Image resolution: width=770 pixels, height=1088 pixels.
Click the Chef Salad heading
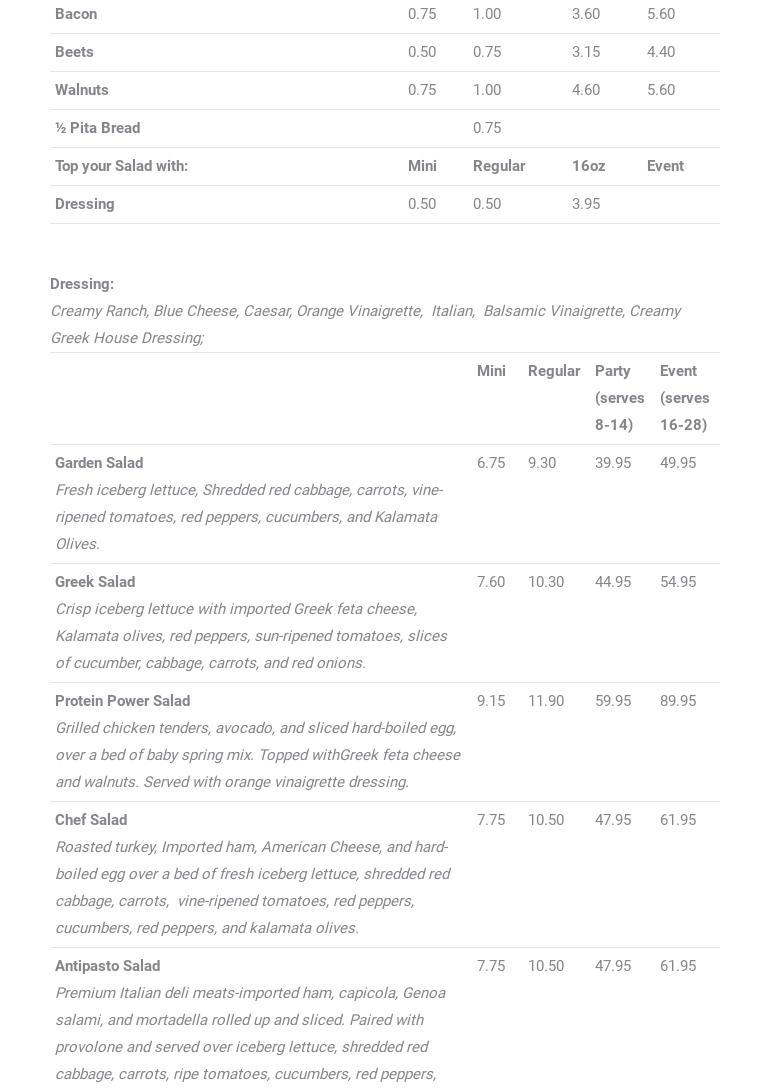pyautogui.click(x=91, y=820)
